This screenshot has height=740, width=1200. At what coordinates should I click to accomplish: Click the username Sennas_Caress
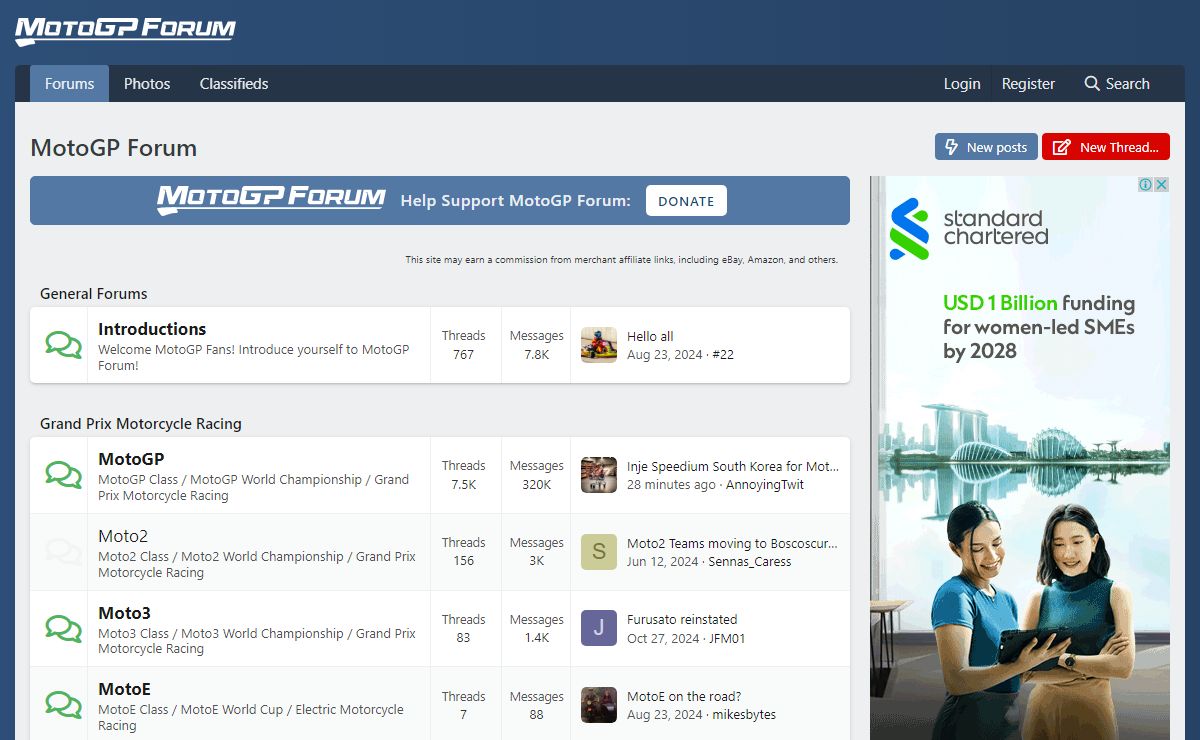[750, 562]
